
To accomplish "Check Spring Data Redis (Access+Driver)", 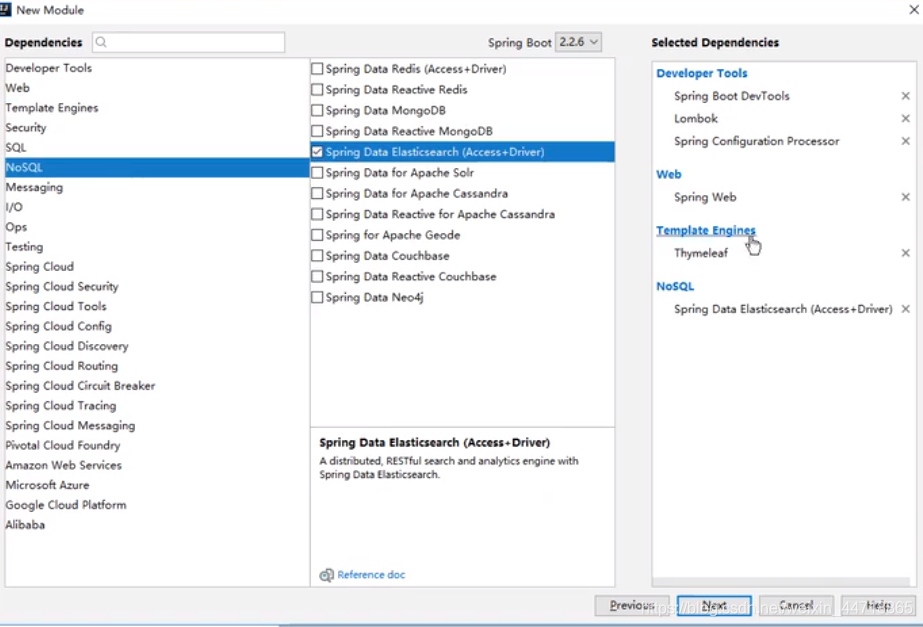I will point(317,69).
